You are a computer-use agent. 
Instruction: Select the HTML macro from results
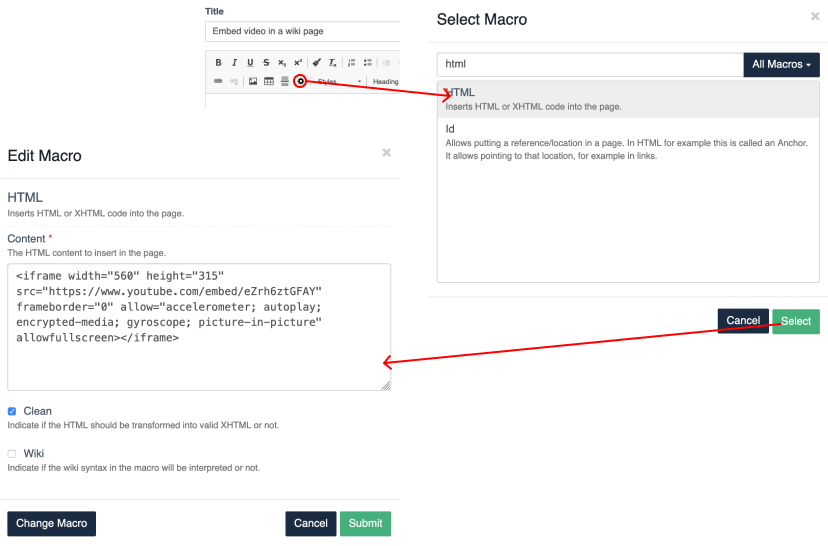628,99
